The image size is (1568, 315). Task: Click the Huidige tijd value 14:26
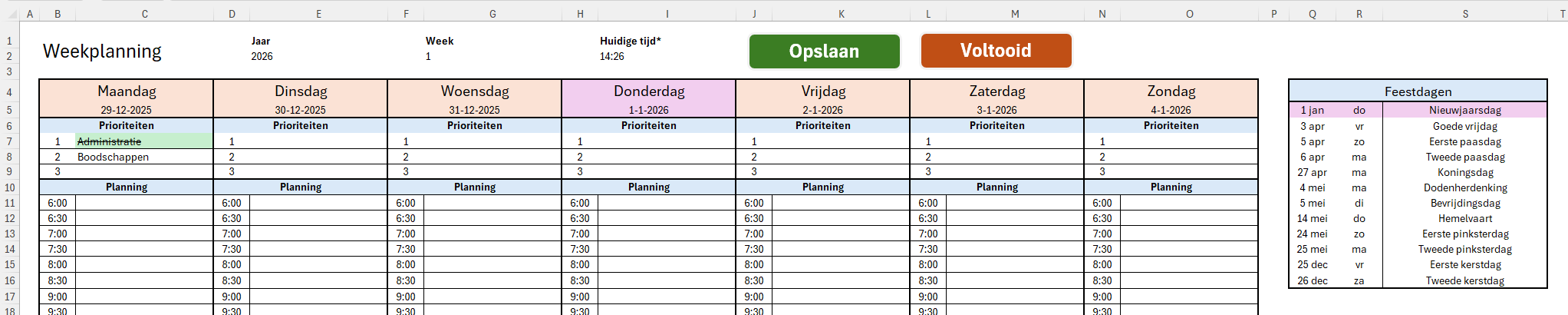click(612, 57)
